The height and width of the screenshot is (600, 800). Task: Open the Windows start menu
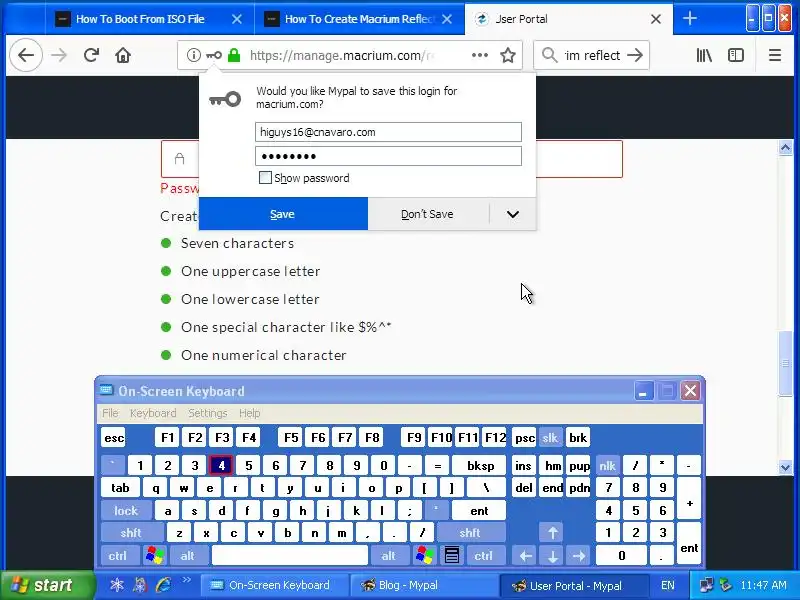coord(47,585)
